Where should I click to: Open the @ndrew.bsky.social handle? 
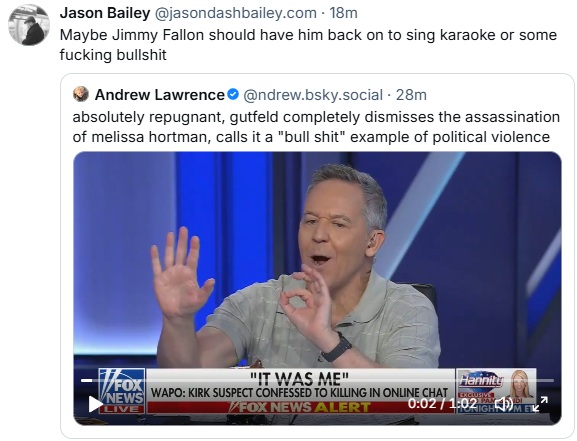313,95
